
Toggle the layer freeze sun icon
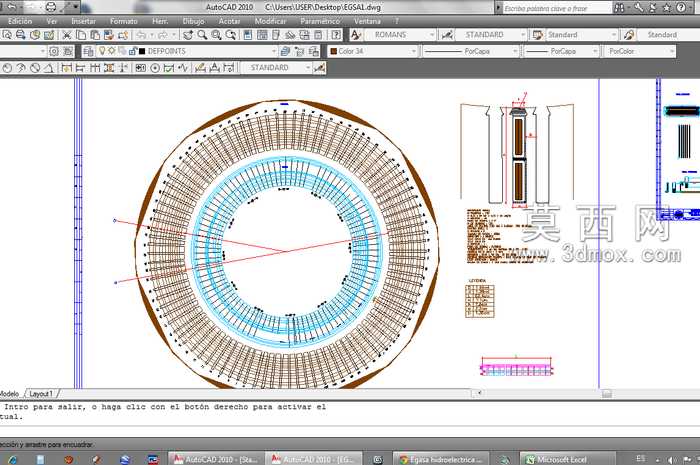coord(112,51)
